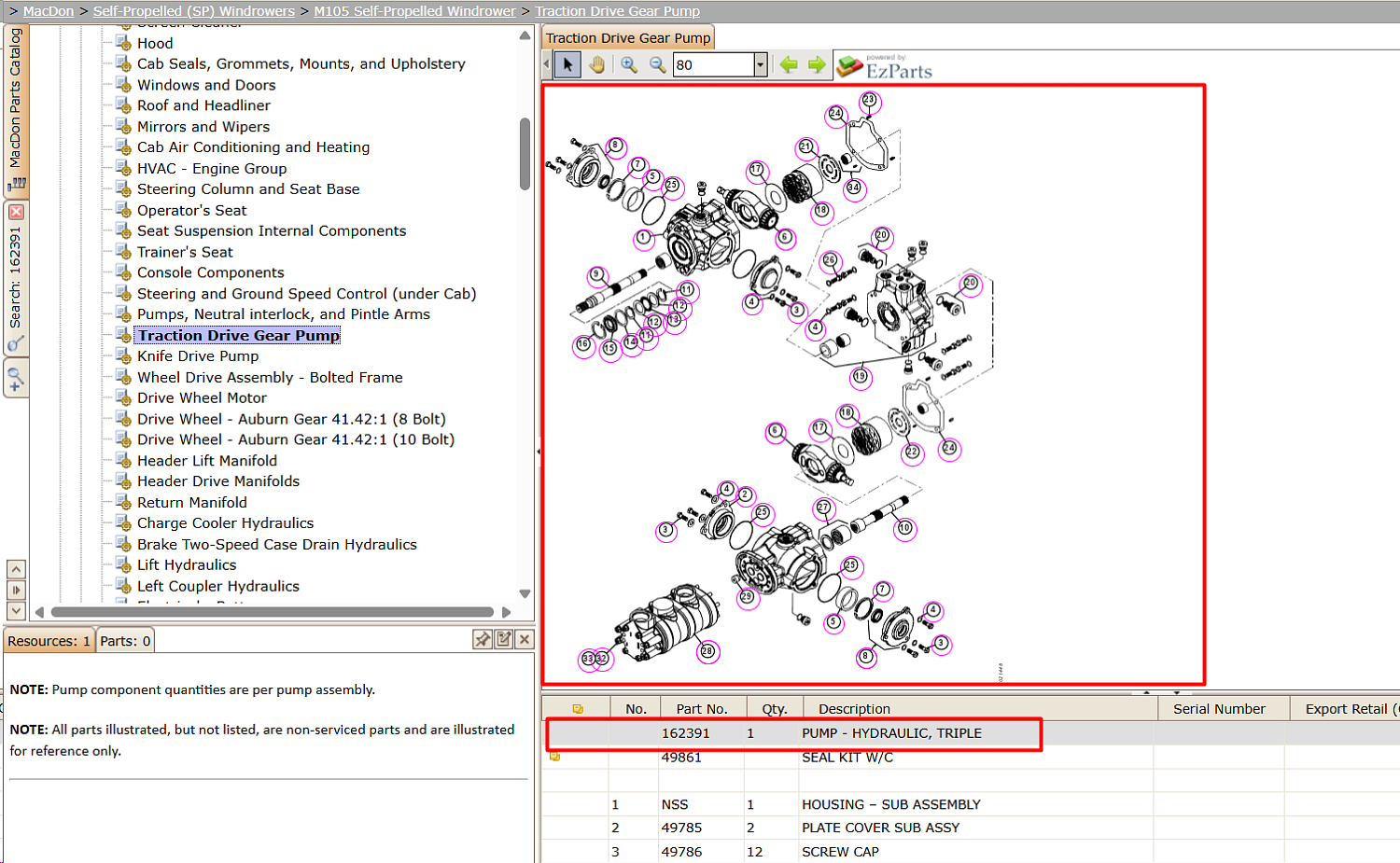Click Traction Drive Gear Pump breadcrumb link
This screenshot has height=863, width=1400.
tap(618, 11)
